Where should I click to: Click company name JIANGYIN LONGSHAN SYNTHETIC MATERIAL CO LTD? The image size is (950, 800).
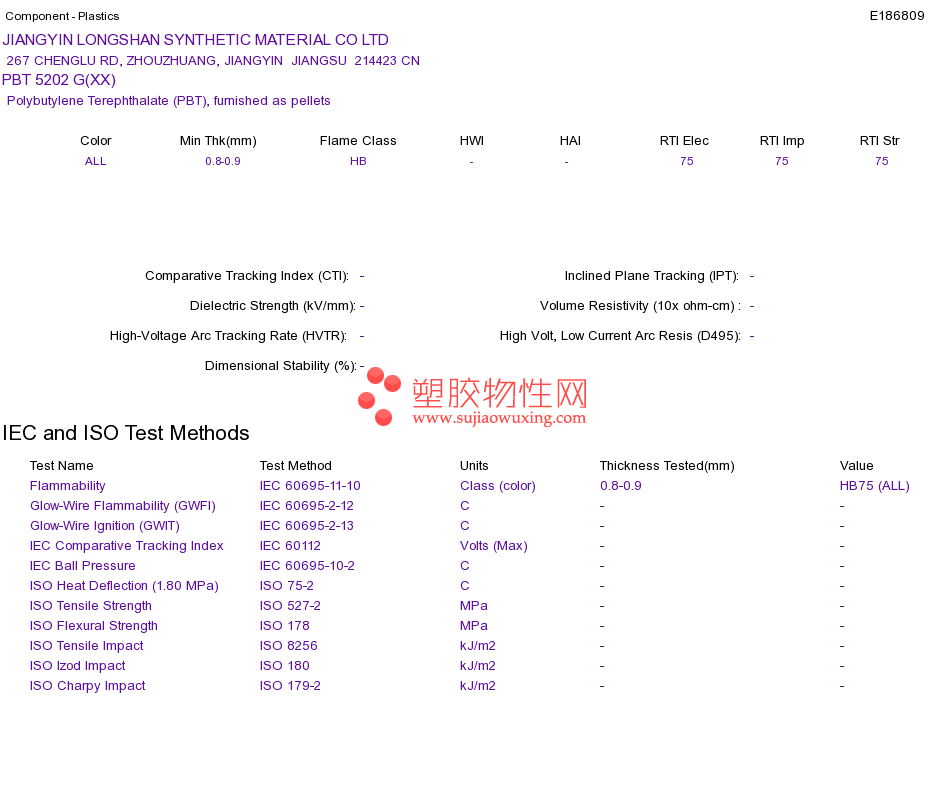tap(196, 40)
